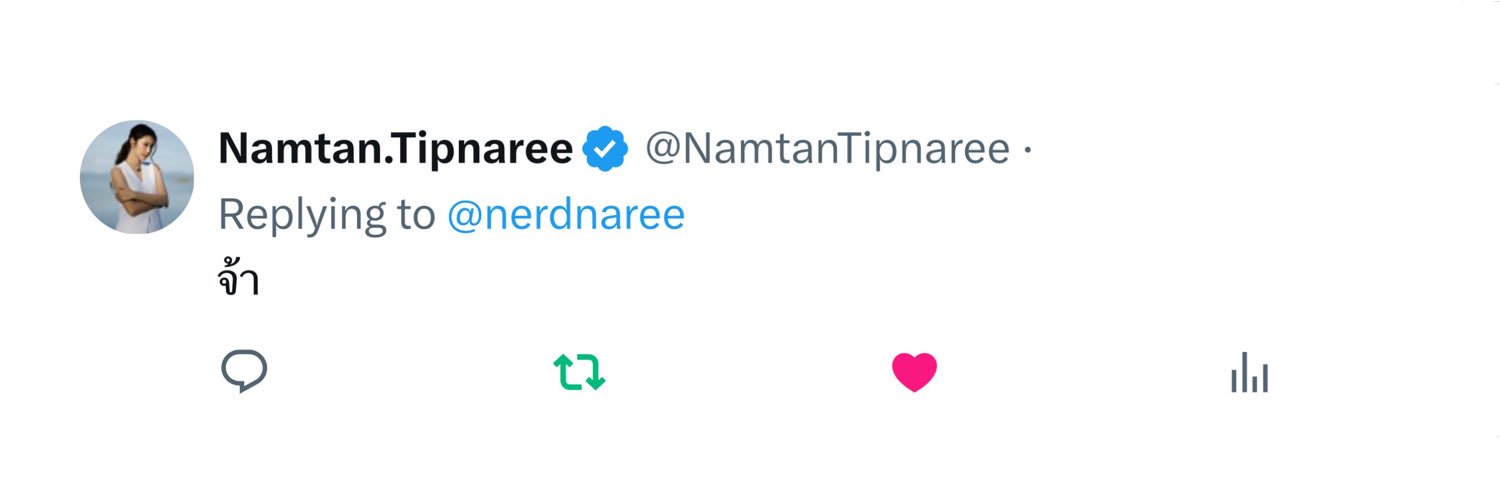The height and width of the screenshot is (499, 1500).
Task: Click the gray @NamtanTipnaree username
Action: coord(827,150)
